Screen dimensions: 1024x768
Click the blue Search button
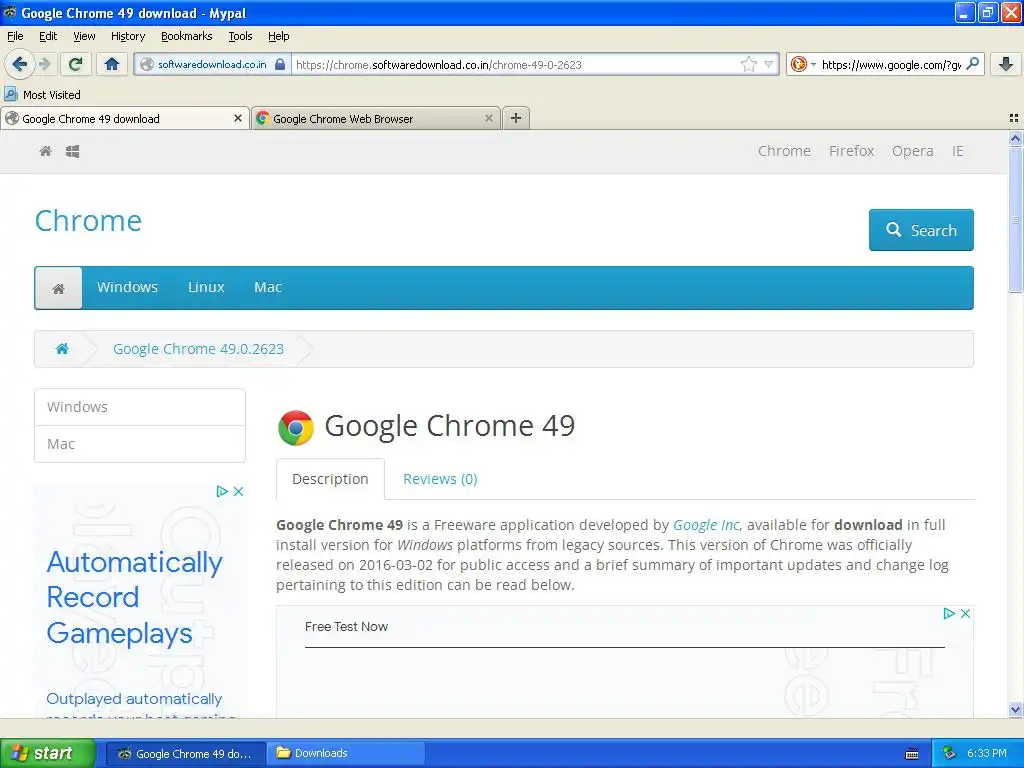[921, 230]
